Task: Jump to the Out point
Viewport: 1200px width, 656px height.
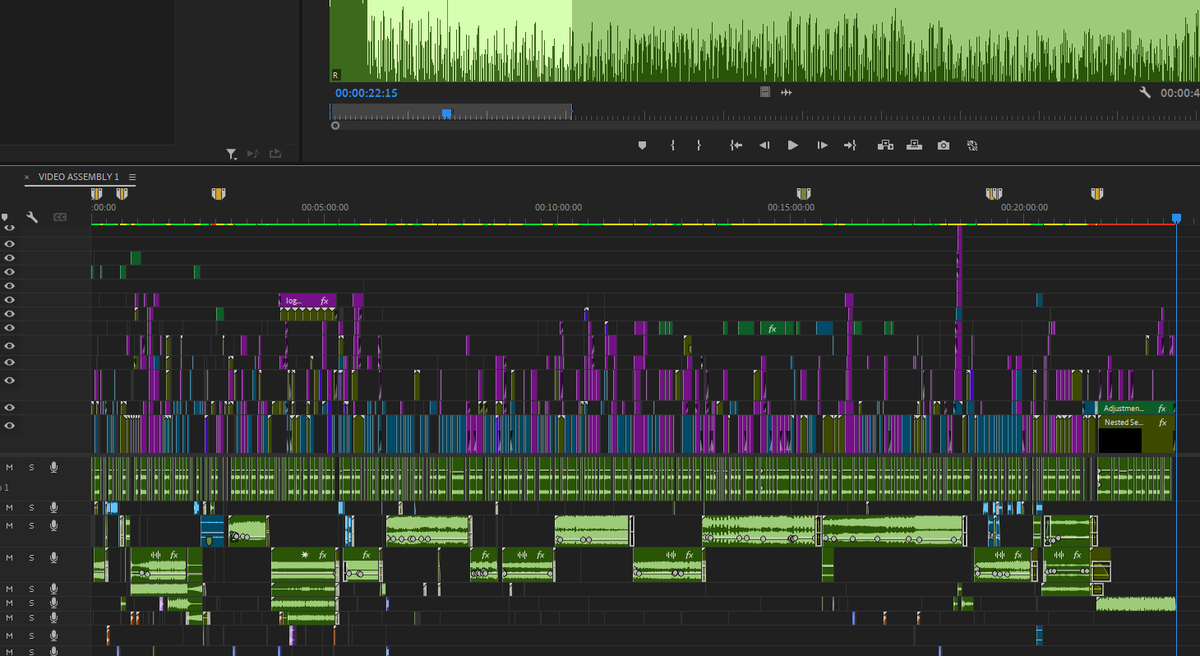Action: tap(850, 145)
